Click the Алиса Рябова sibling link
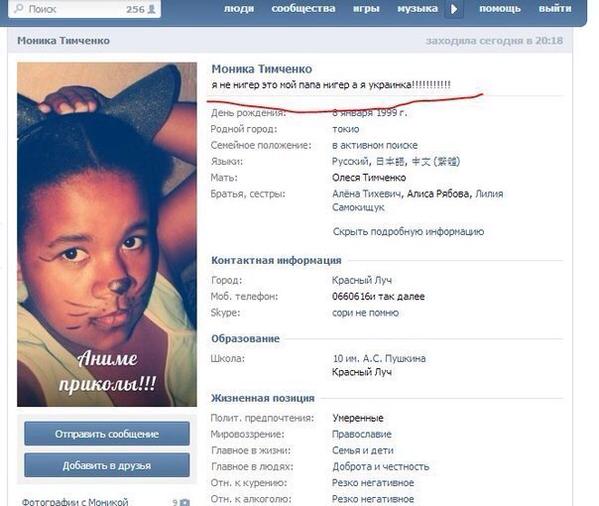 (x=438, y=194)
